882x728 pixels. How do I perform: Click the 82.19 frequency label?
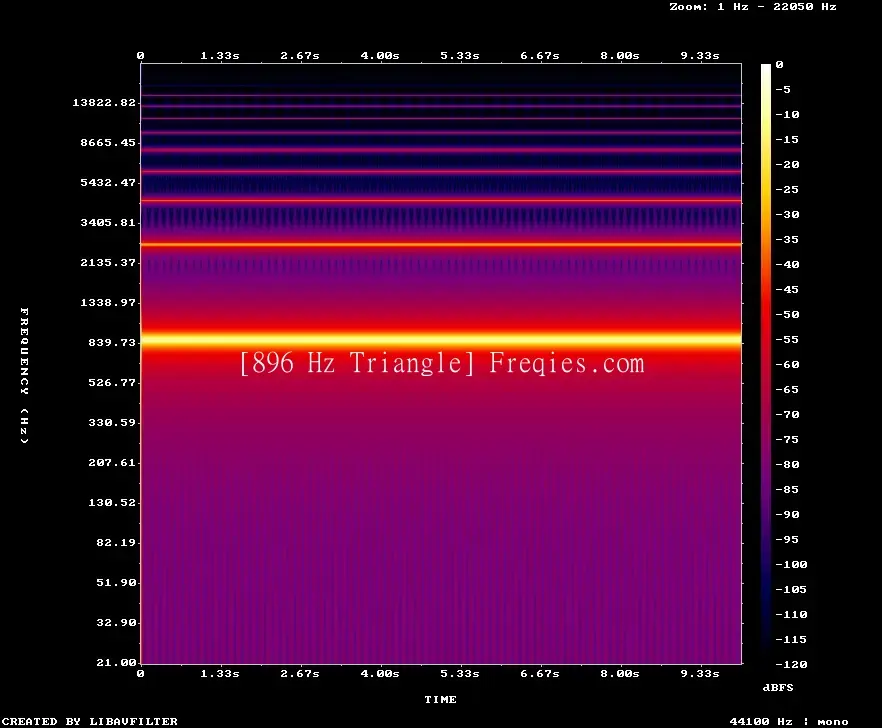[116, 542]
